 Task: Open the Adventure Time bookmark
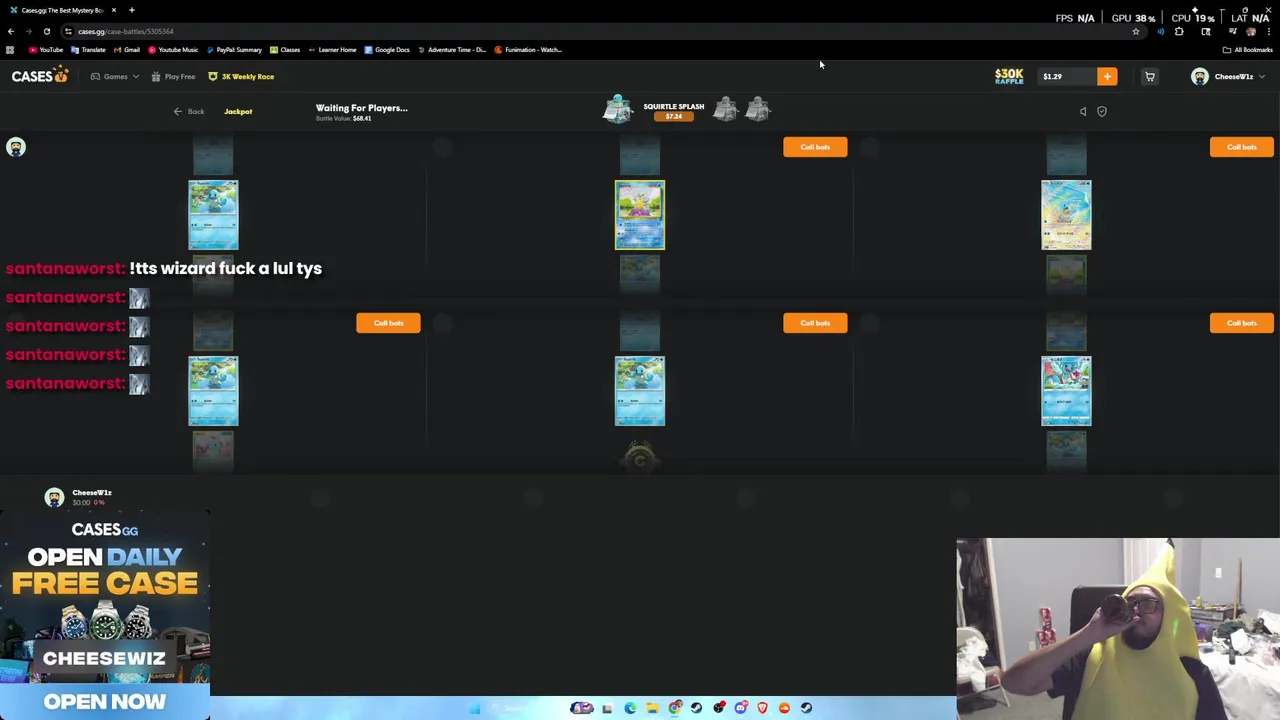click(452, 50)
